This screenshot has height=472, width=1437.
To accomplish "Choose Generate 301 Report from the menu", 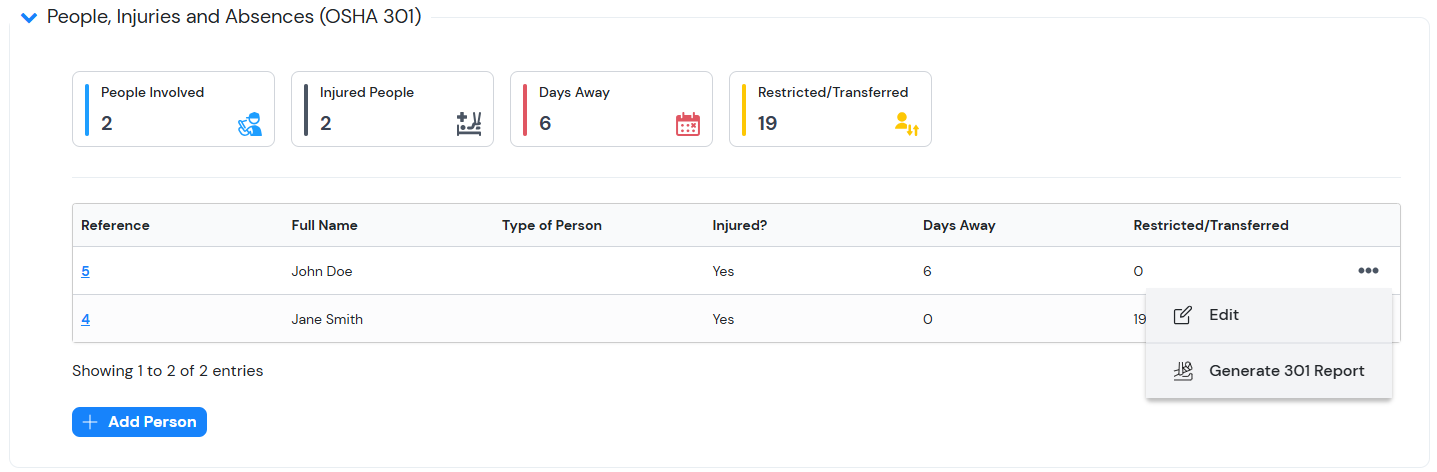I will [x=1286, y=371].
